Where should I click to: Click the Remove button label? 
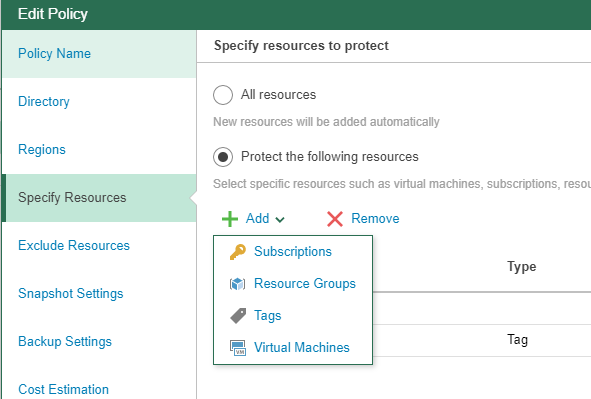click(x=375, y=219)
